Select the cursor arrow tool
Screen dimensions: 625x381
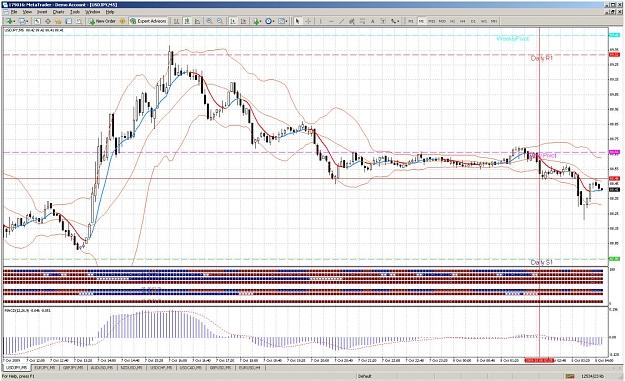[x=297, y=21]
